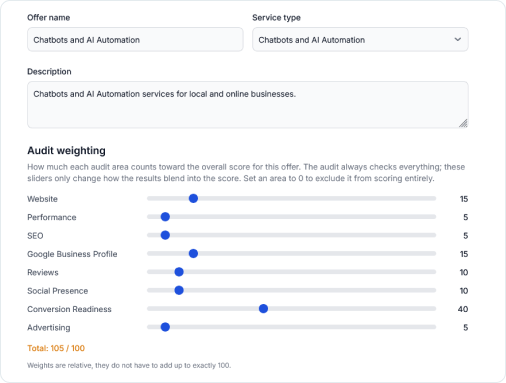506x383 pixels.
Task: Click the Conversion Readiness value 40
Action: pyautogui.click(x=463, y=309)
